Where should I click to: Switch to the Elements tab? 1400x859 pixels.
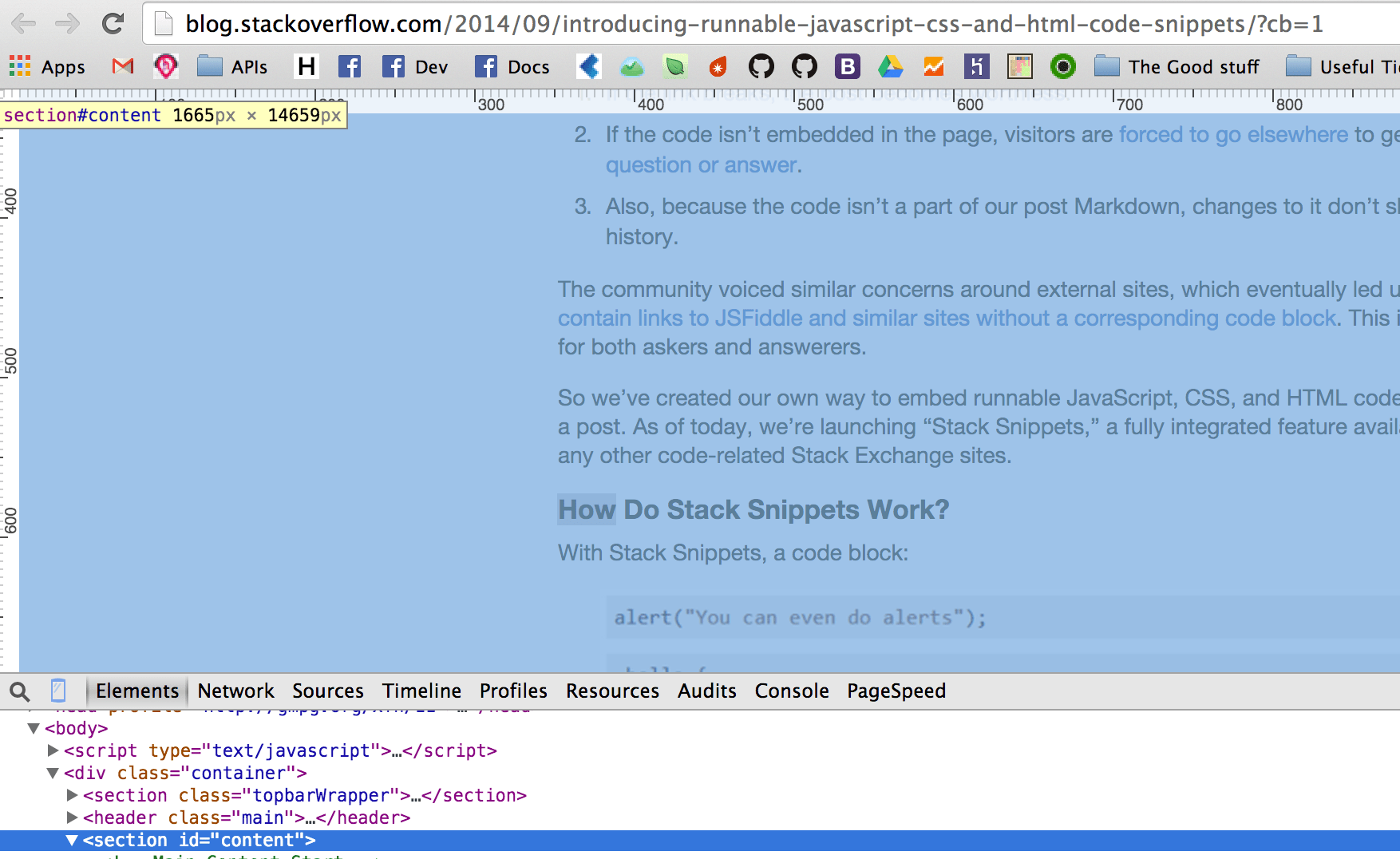137,691
